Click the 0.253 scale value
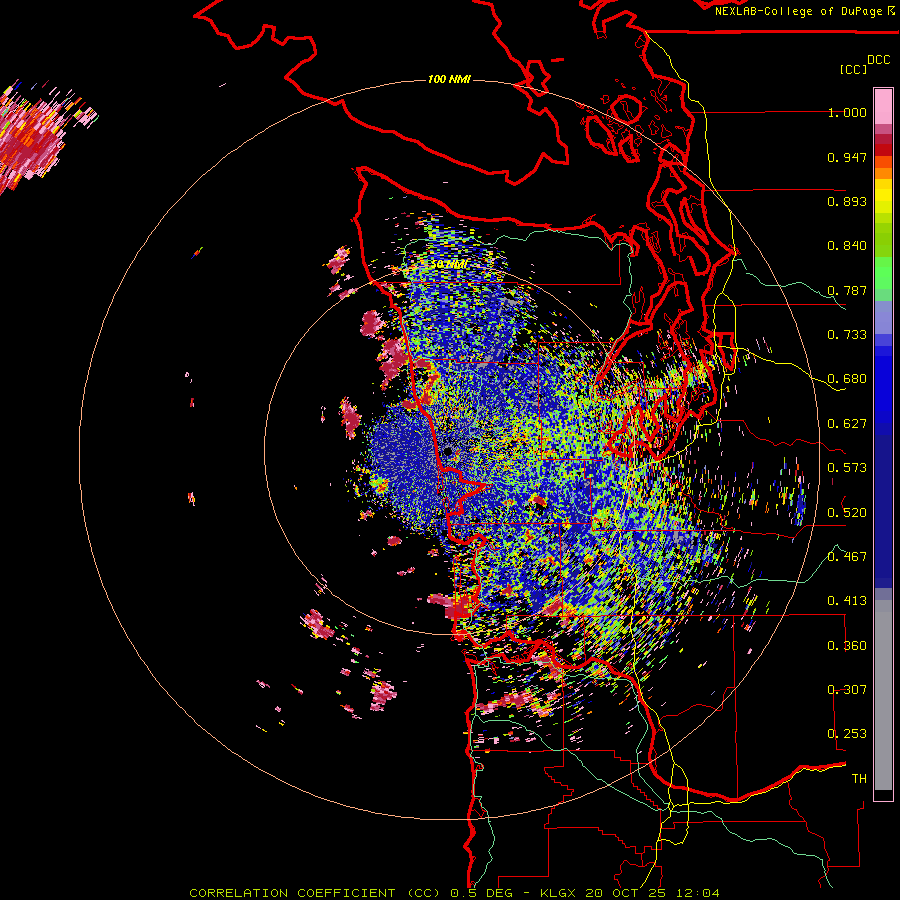This screenshot has height=900, width=900. pos(847,734)
